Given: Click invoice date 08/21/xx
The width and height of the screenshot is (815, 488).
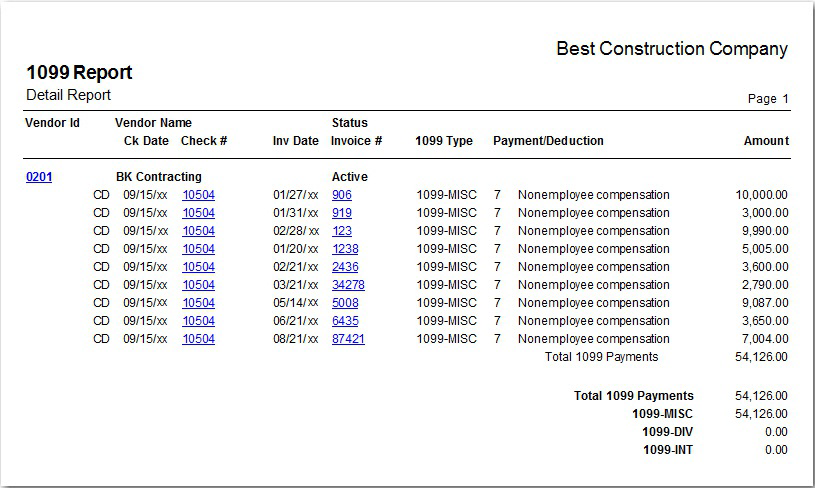Looking at the screenshot, I should click(x=296, y=339).
